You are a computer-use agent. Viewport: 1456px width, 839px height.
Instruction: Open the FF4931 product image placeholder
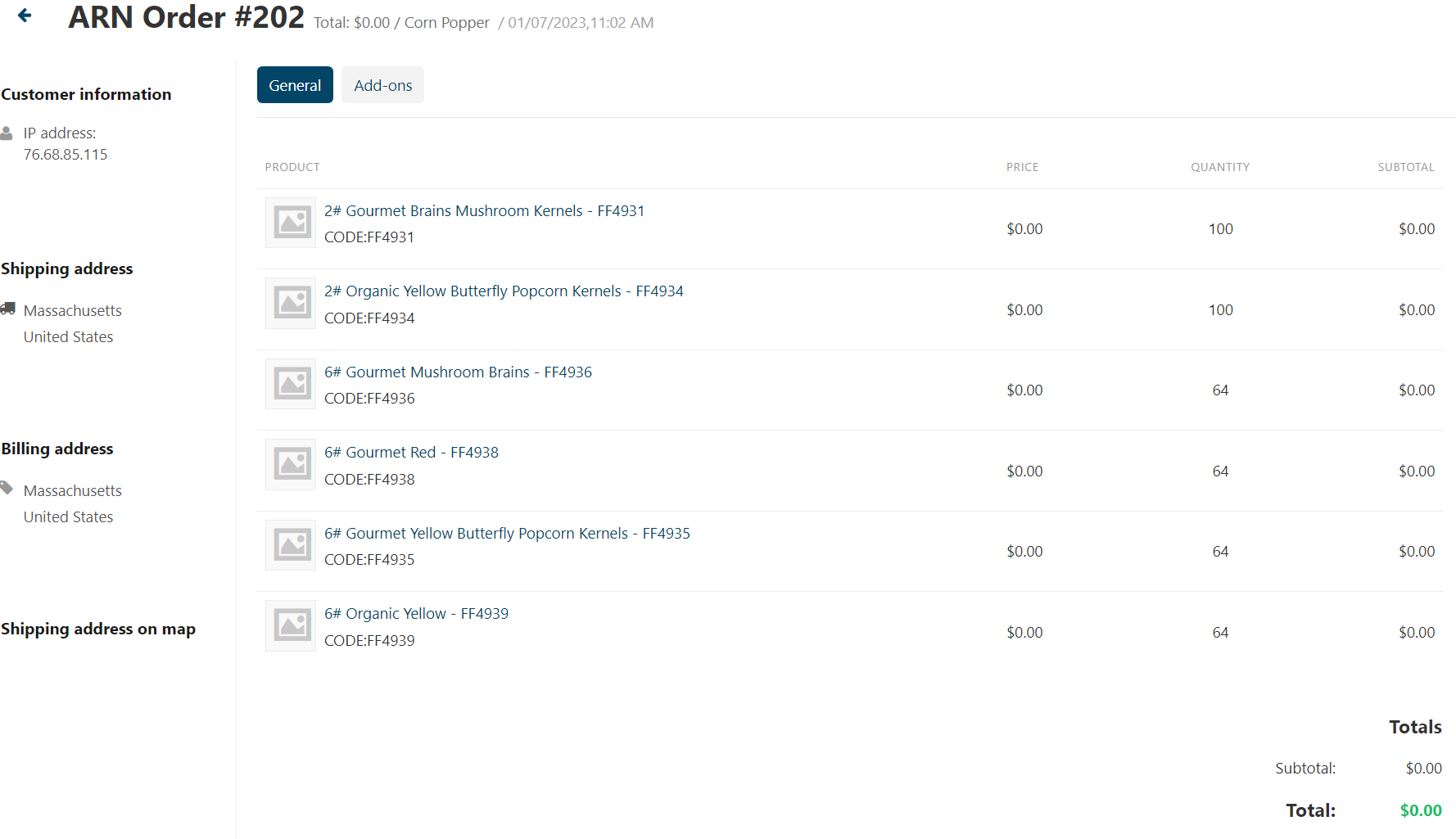[291, 223]
